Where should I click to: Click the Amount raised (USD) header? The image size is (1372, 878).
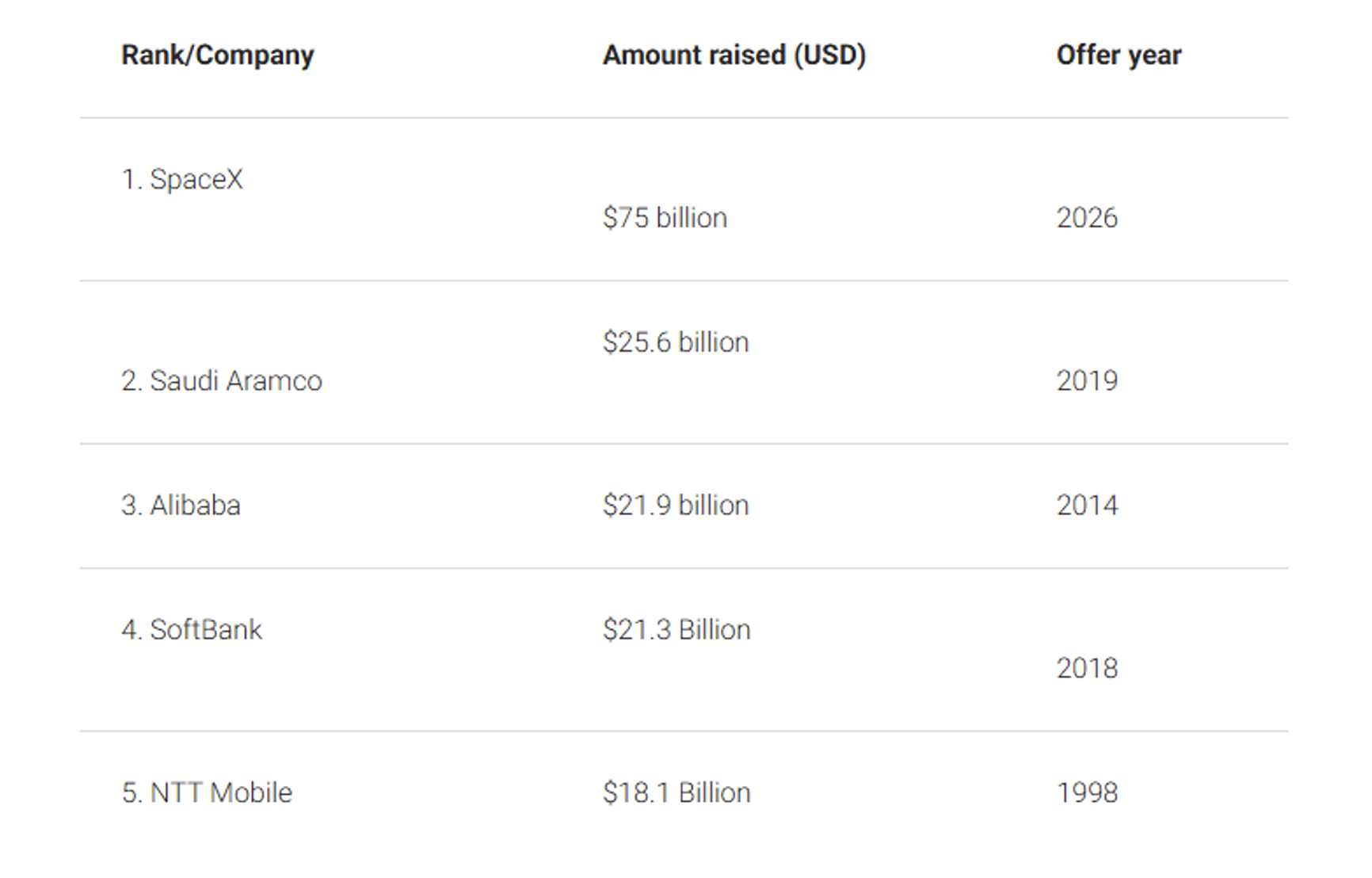[x=734, y=55]
